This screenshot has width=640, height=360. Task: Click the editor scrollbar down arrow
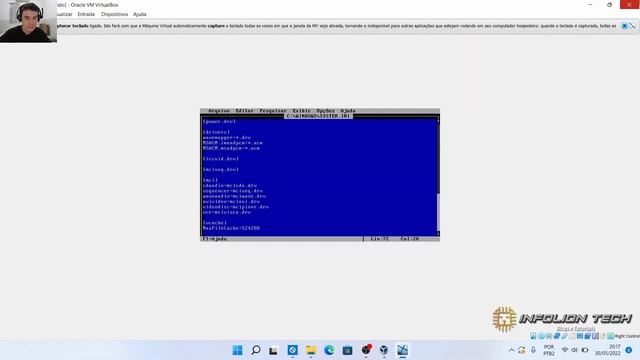(438, 233)
